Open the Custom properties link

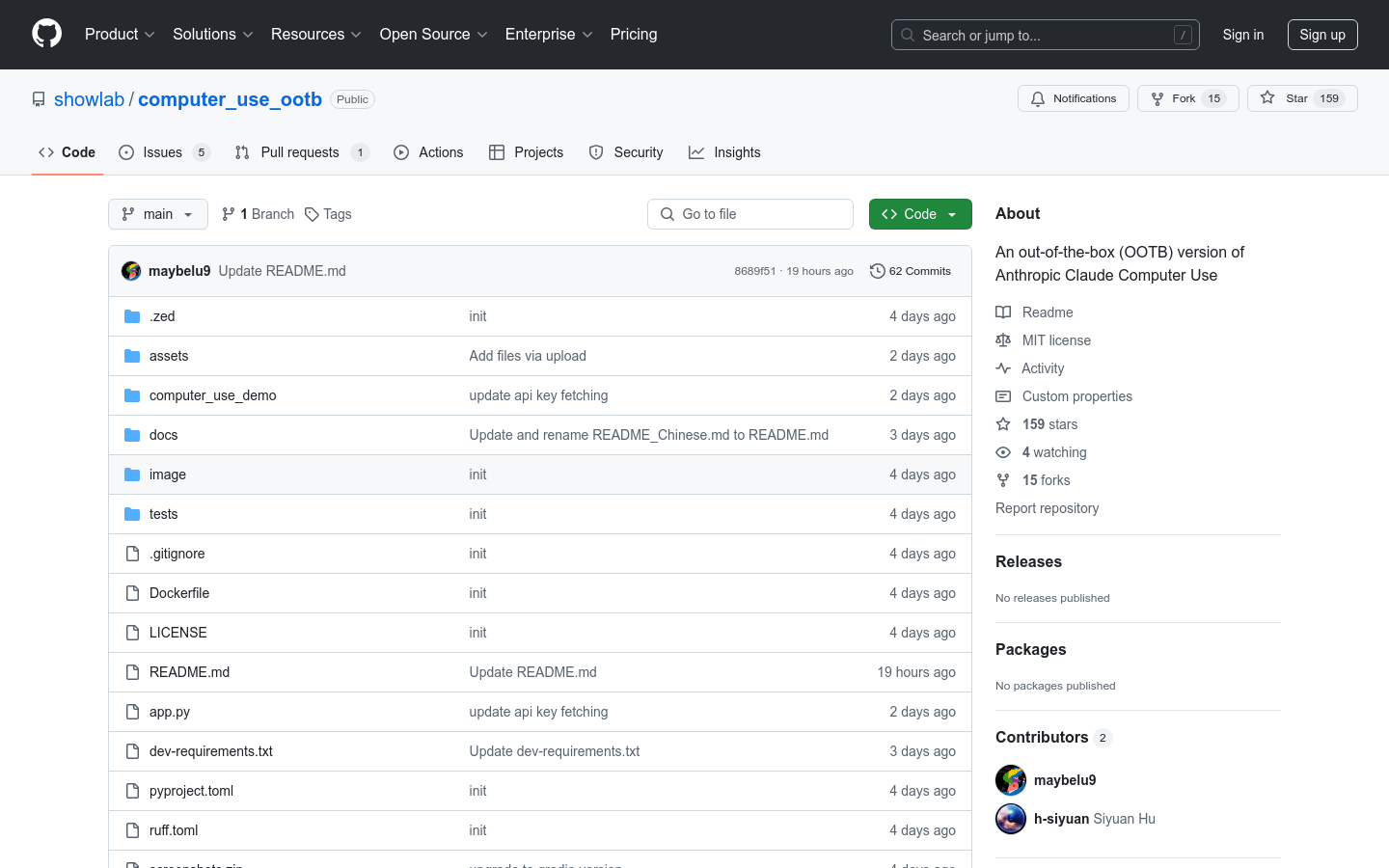click(x=1077, y=396)
